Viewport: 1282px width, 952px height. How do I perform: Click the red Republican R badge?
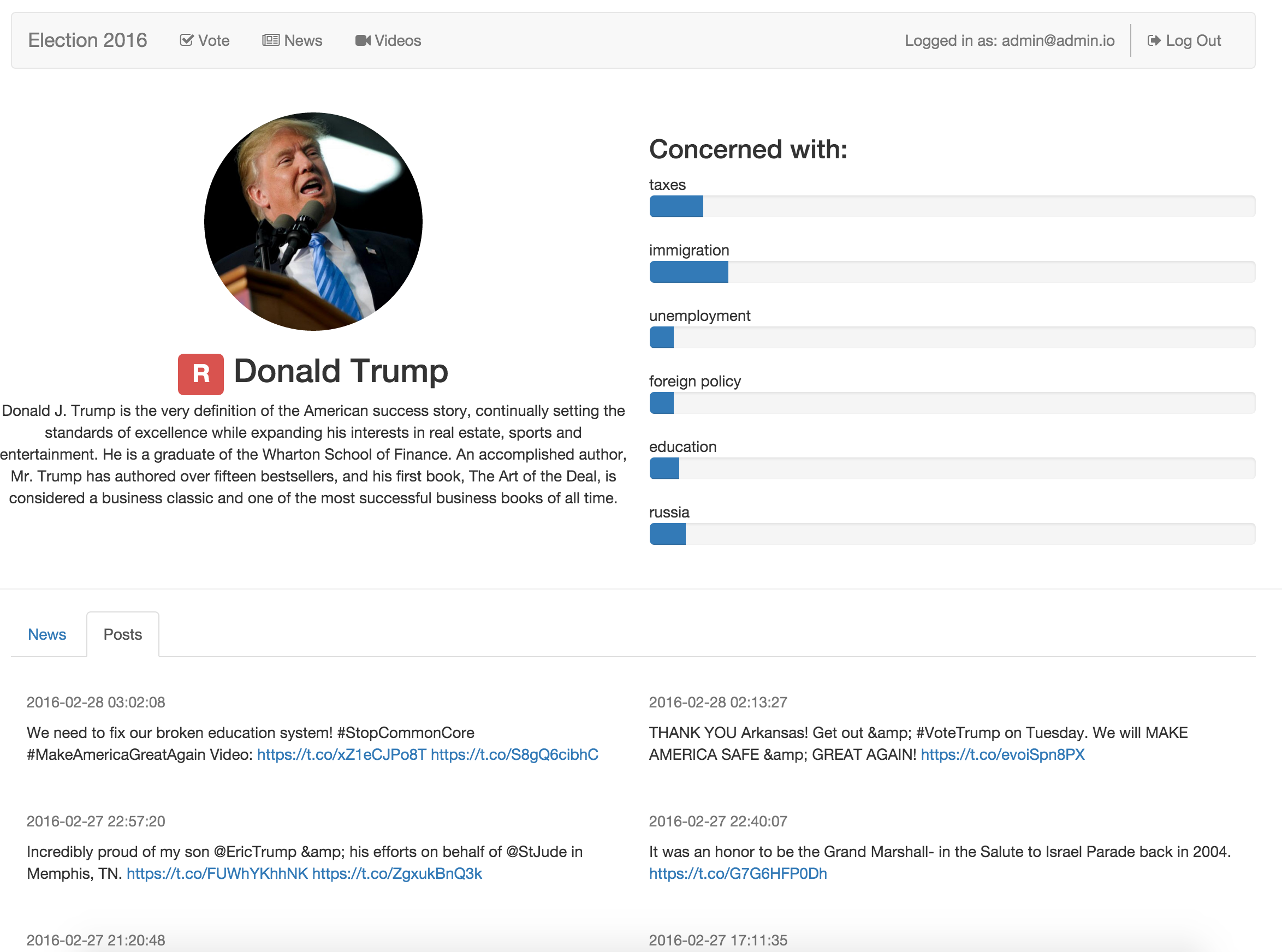click(200, 374)
